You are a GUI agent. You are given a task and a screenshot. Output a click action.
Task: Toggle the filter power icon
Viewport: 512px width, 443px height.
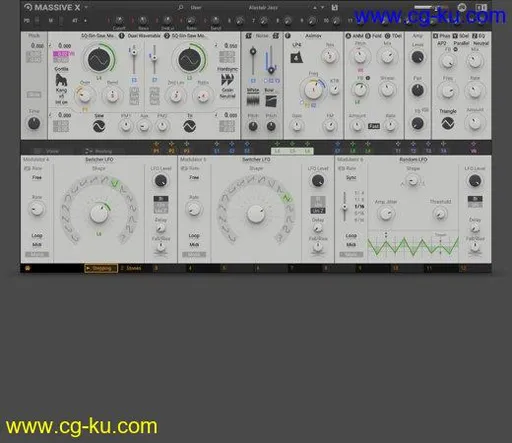pos(288,35)
